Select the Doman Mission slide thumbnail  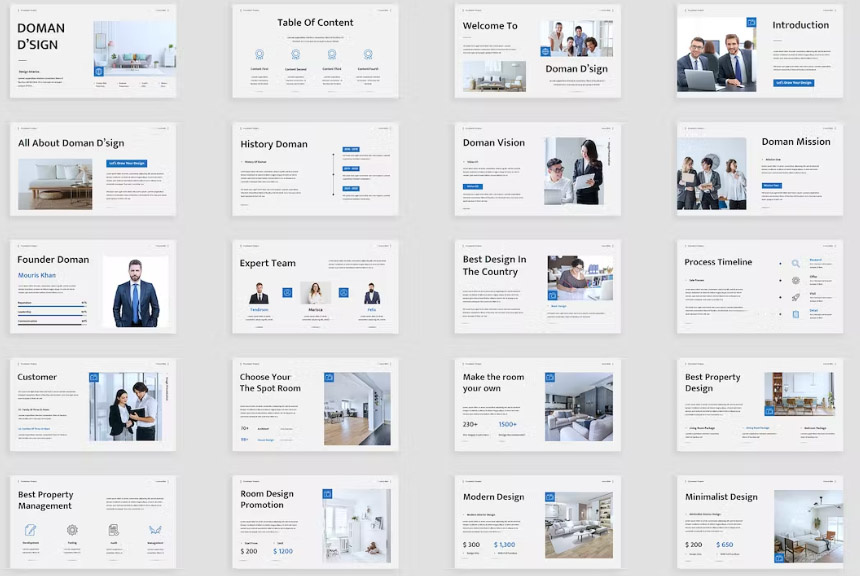759,169
